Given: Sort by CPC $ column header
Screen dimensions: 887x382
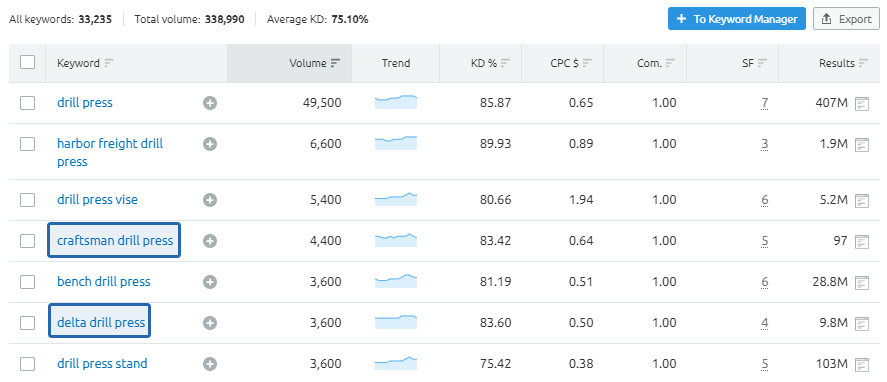Looking at the screenshot, I should pyautogui.click(x=571, y=63).
